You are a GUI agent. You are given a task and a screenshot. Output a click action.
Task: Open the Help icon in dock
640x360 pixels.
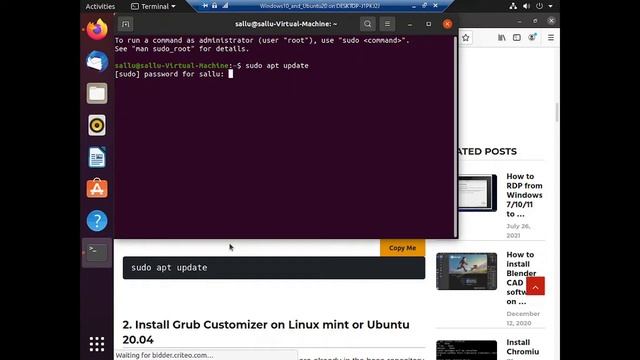click(97, 221)
